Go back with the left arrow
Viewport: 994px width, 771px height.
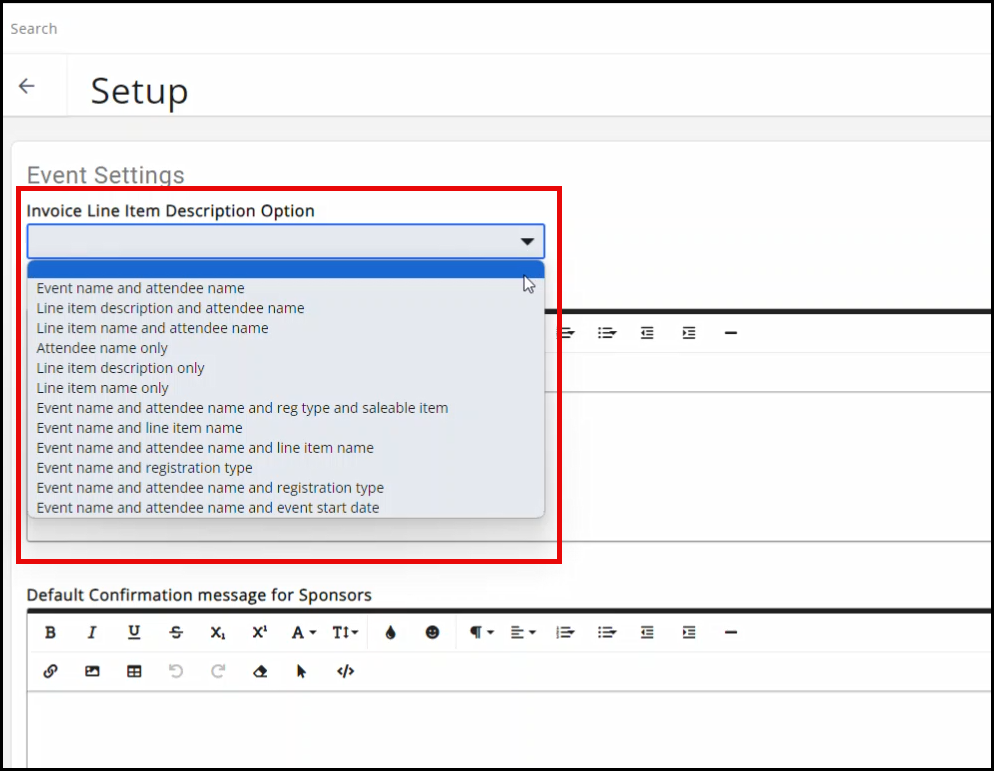click(x=27, y=86)
